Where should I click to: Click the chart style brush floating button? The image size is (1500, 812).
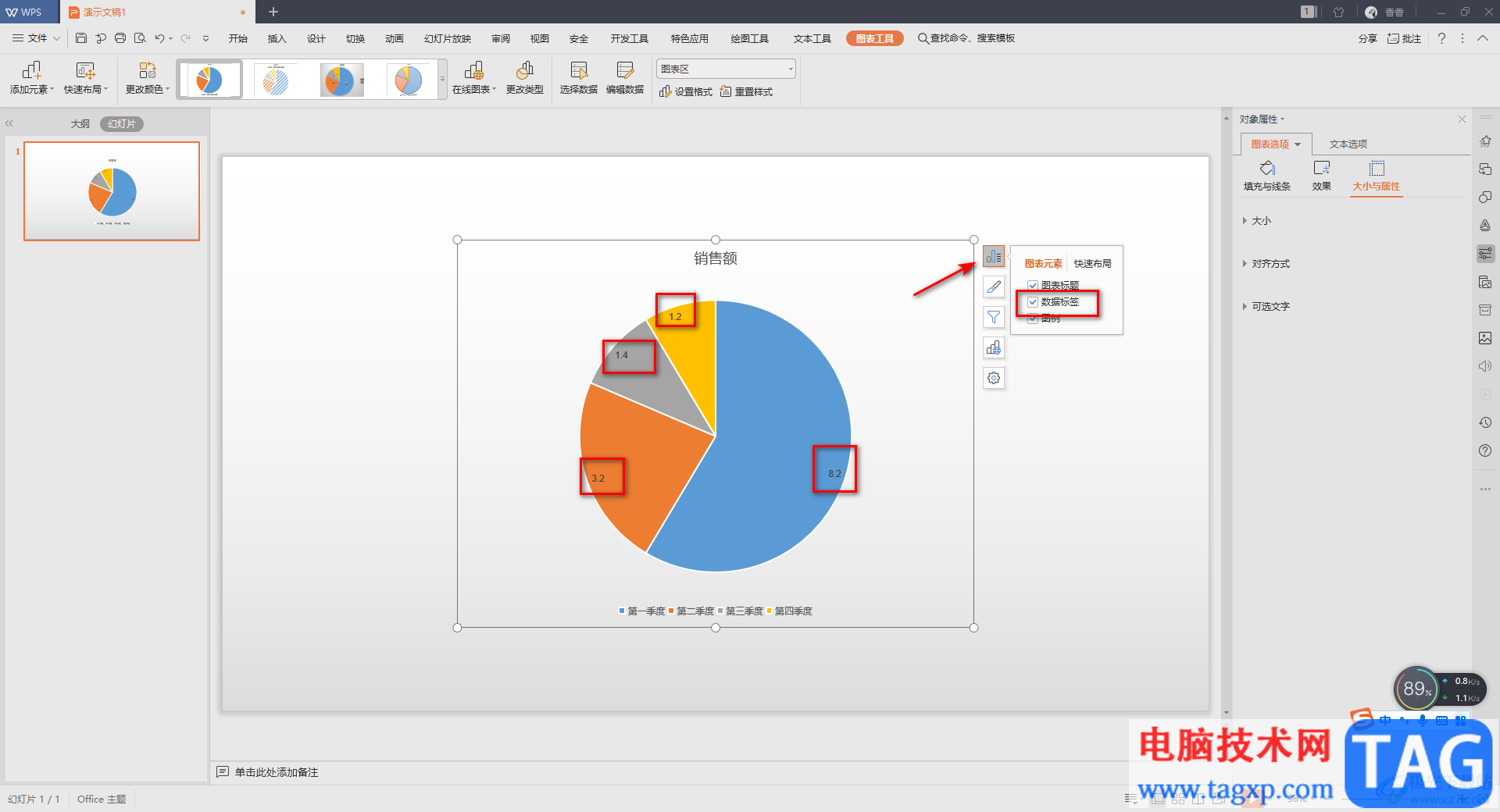coord(994,287)
